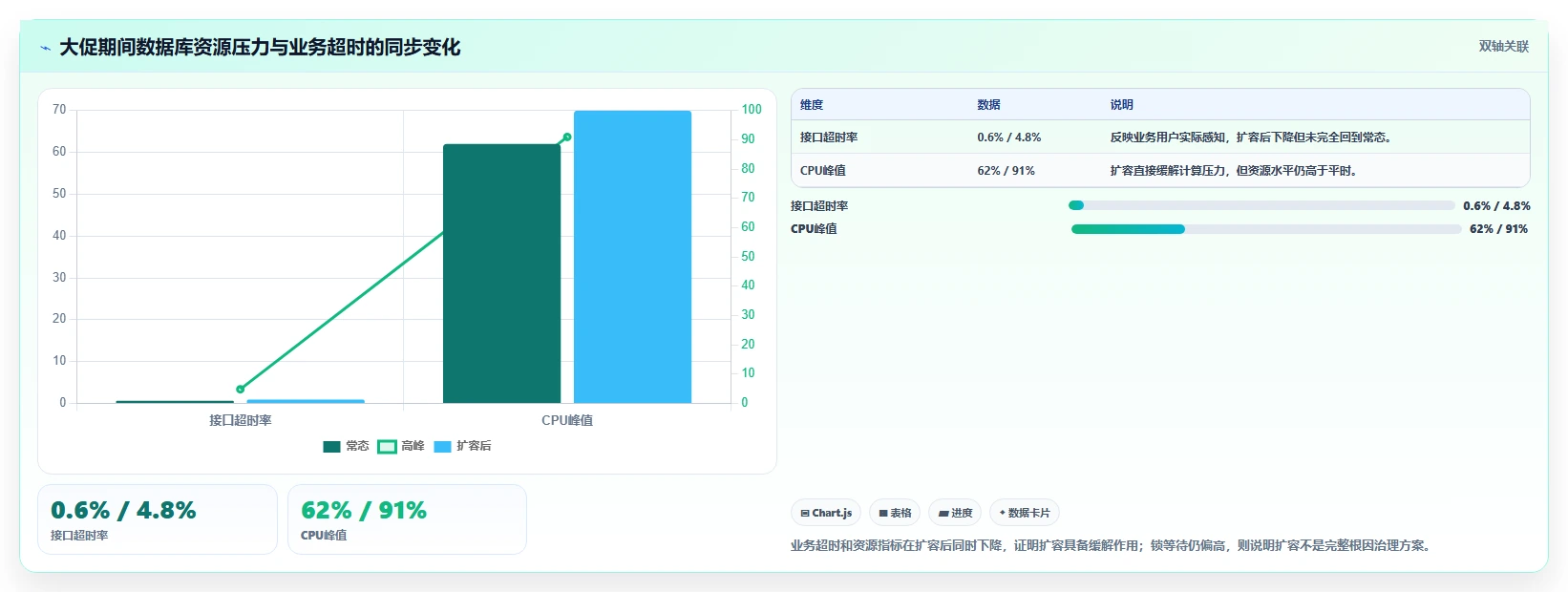This screenshot has height=592, width=1568.
Task: Click the icon inside the 数据卡片 tag
Action: point(1003,514)
